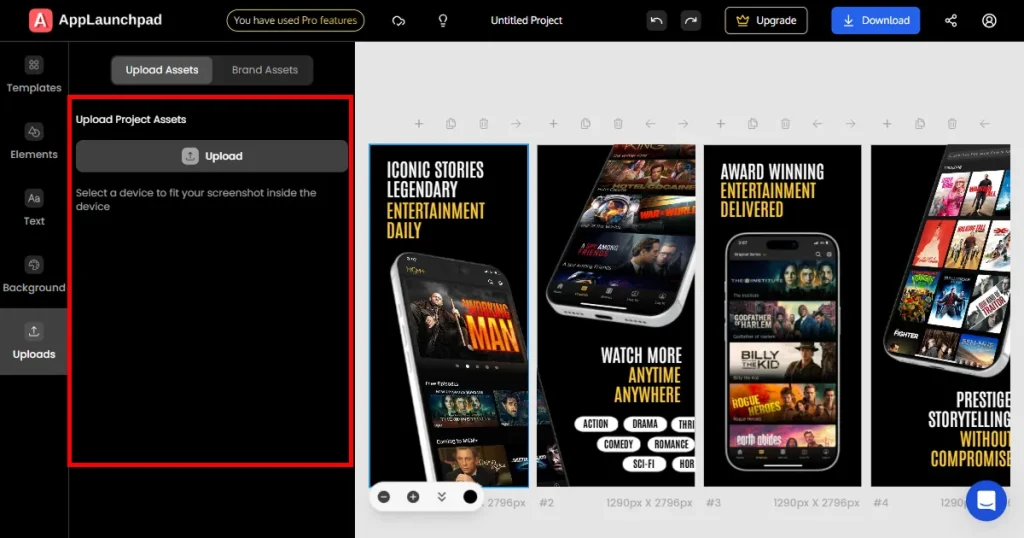Open the Templates sidebar section
Screen dimensions: 1024x538
coord(34,75)
